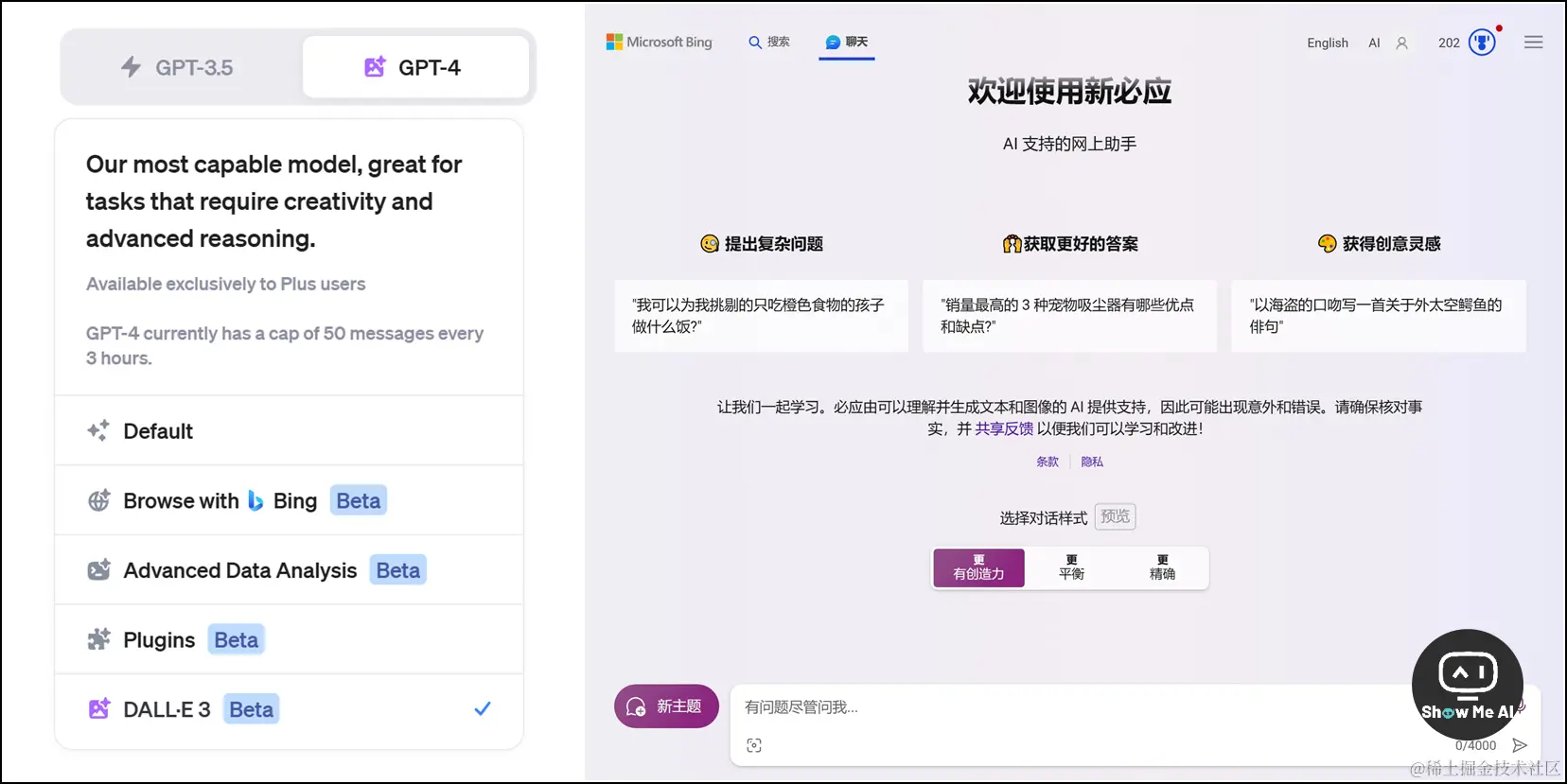
Task: Click the Plugins puzzle piece icon
Action: pyautogui.click(x=98, y=639)
